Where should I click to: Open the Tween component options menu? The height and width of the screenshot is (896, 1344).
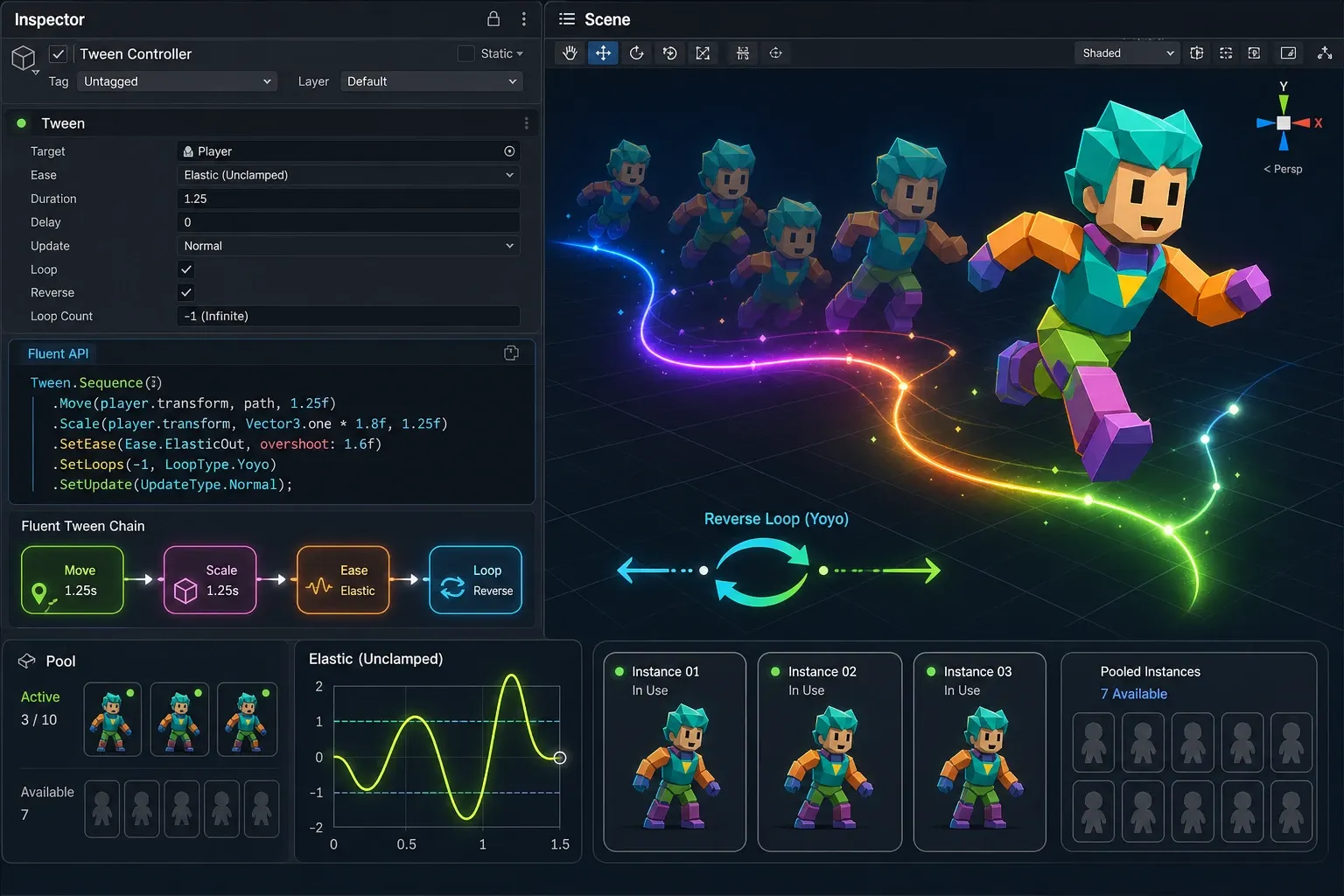pyautogui.click(x=526, y=123)
